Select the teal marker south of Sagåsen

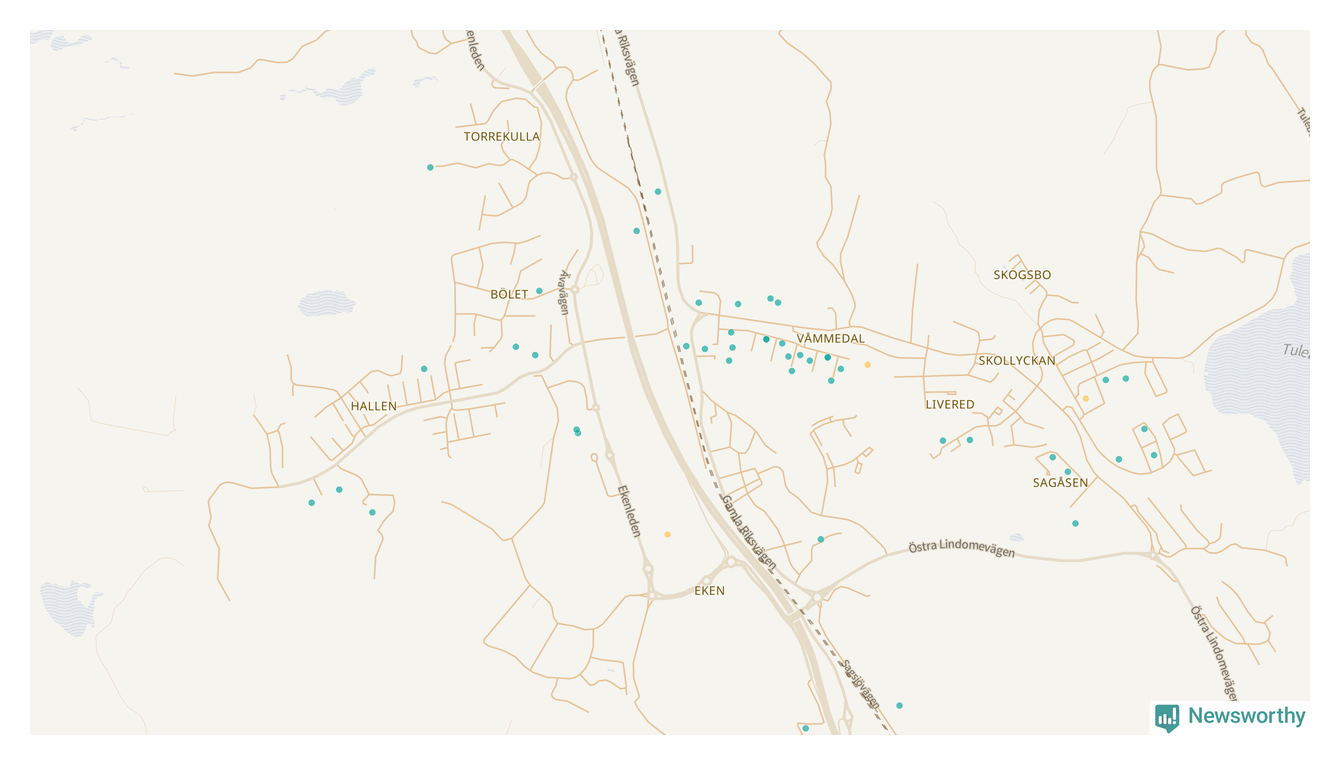click(1075, 523)
